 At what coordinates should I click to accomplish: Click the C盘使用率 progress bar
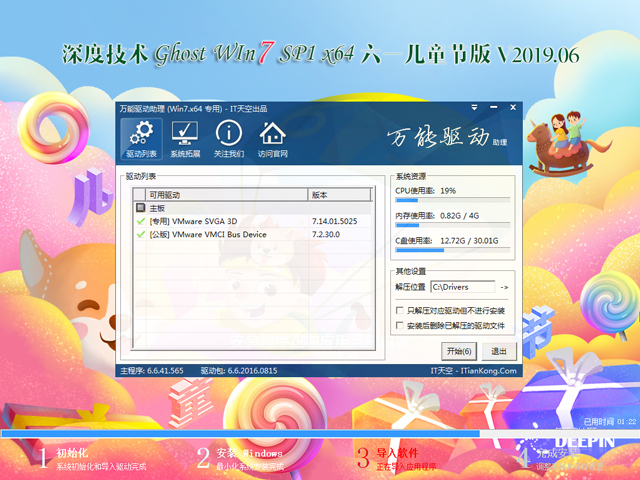click(453, 250)
